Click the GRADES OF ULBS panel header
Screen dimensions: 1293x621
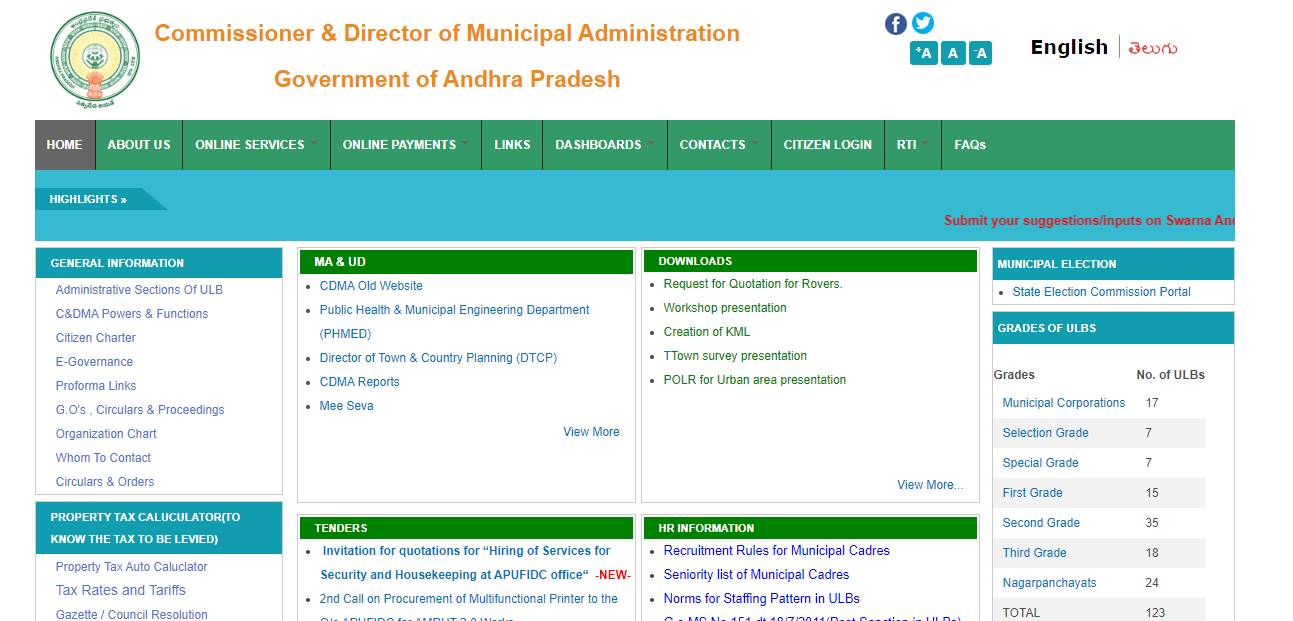click(x=1113, y=328)
